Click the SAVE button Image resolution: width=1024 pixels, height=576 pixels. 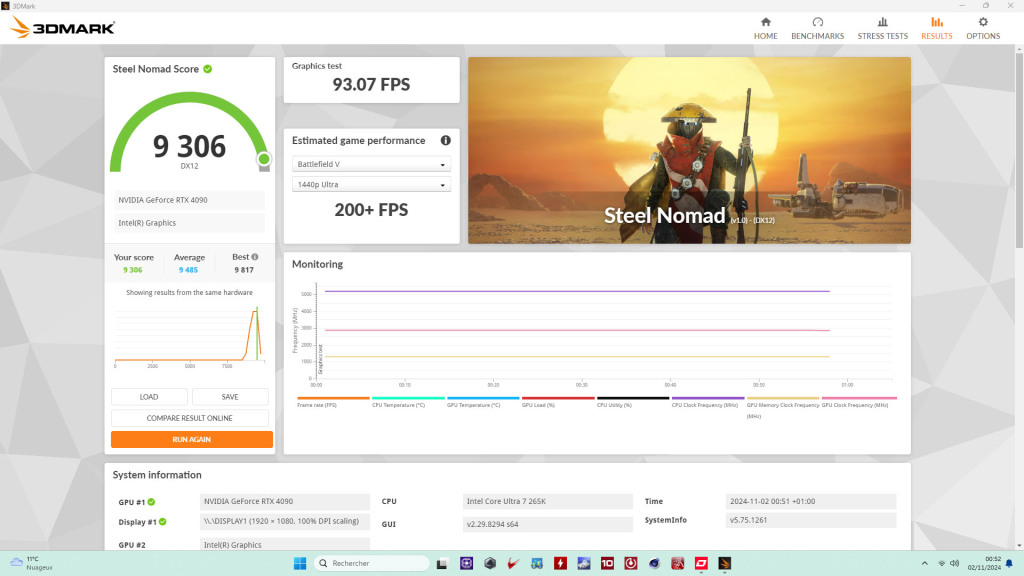point(230,396)
